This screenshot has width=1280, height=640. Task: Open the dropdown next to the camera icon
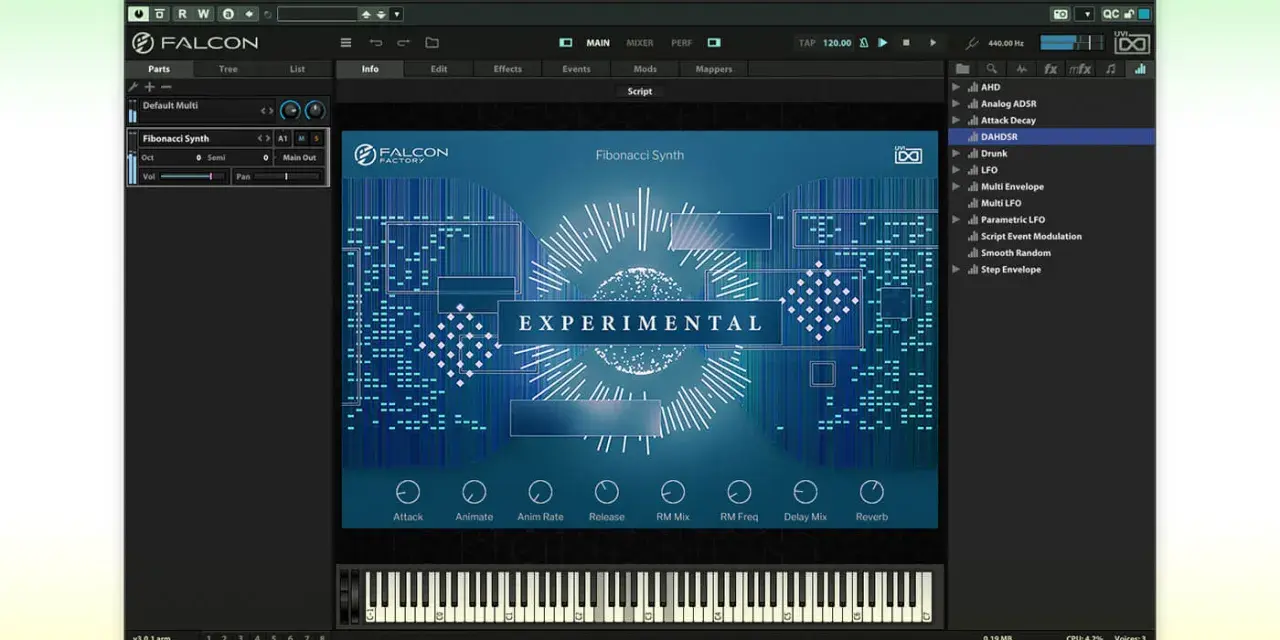1085,14
